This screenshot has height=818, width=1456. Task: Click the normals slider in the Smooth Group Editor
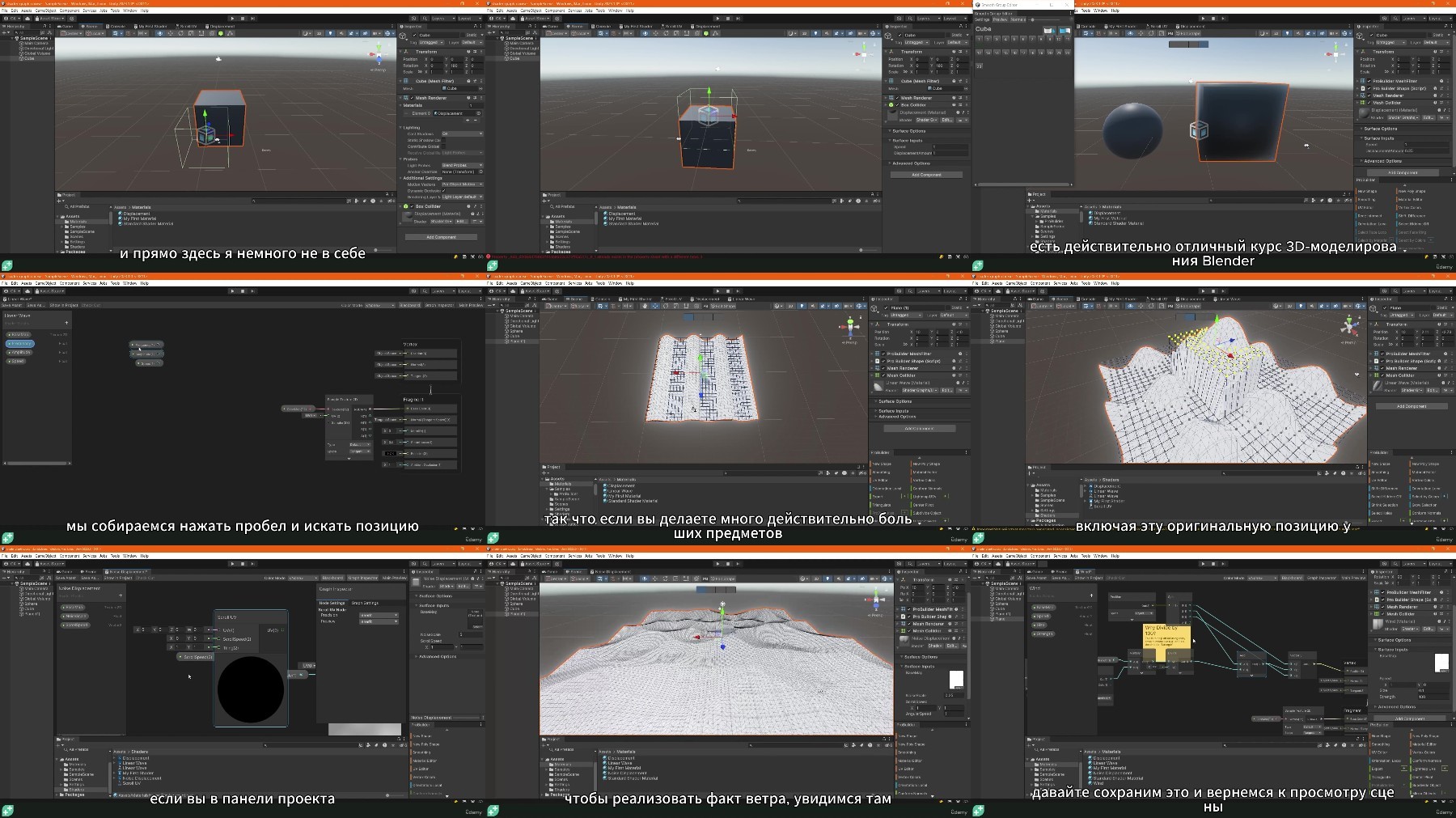(x=1044, y=19)
